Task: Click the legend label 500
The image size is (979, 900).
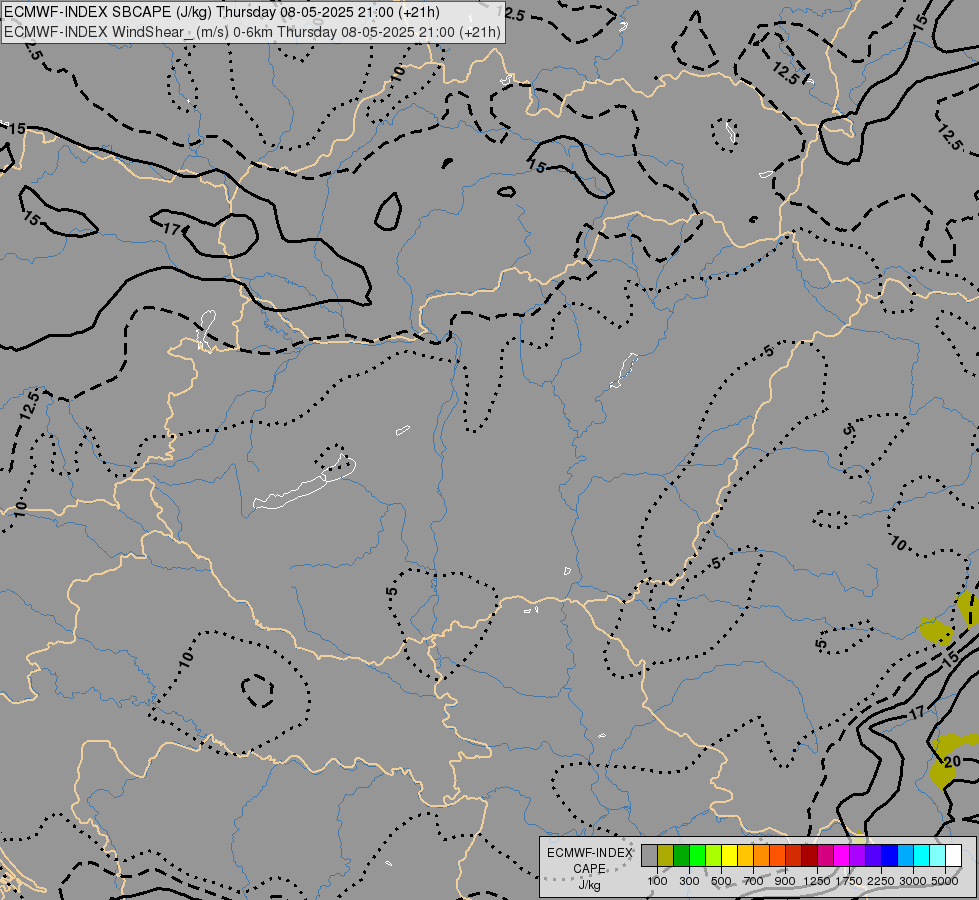Action: [721, 881]
